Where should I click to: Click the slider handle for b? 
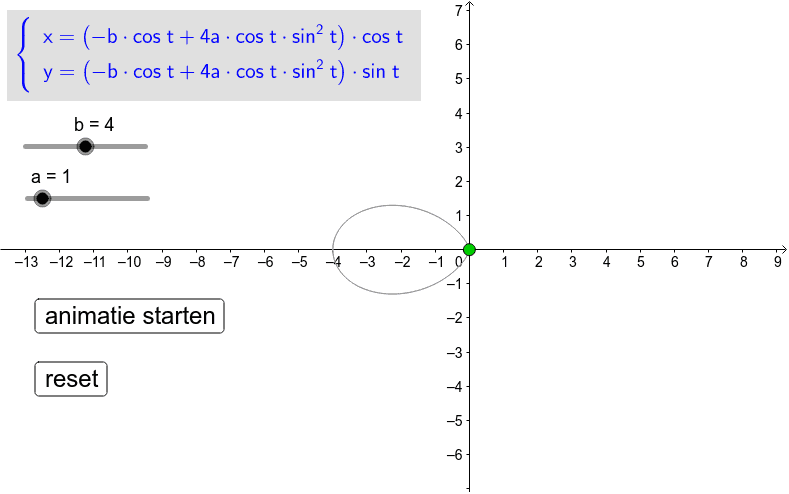click(86, 146)
